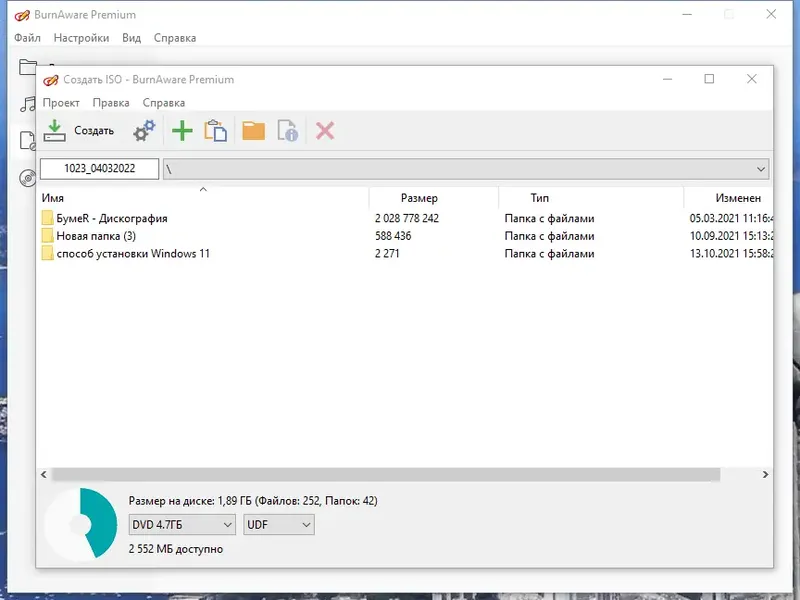Click the Создать text button
Image resolution: width=800 pixels, height=600 pixels.
[x=94, y=131]
